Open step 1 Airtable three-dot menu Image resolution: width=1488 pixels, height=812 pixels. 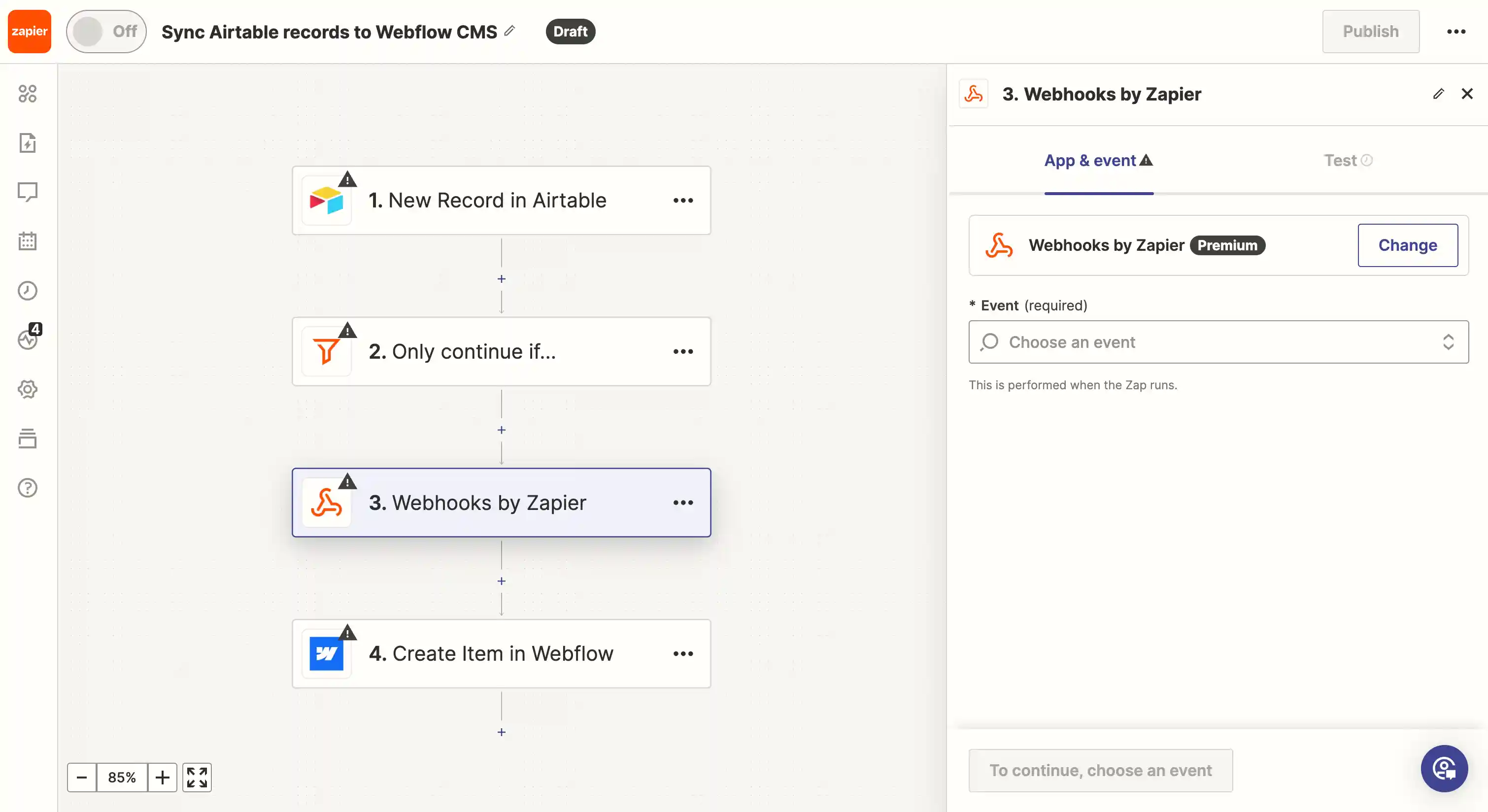pyautogui.click(x=683, y=201)
